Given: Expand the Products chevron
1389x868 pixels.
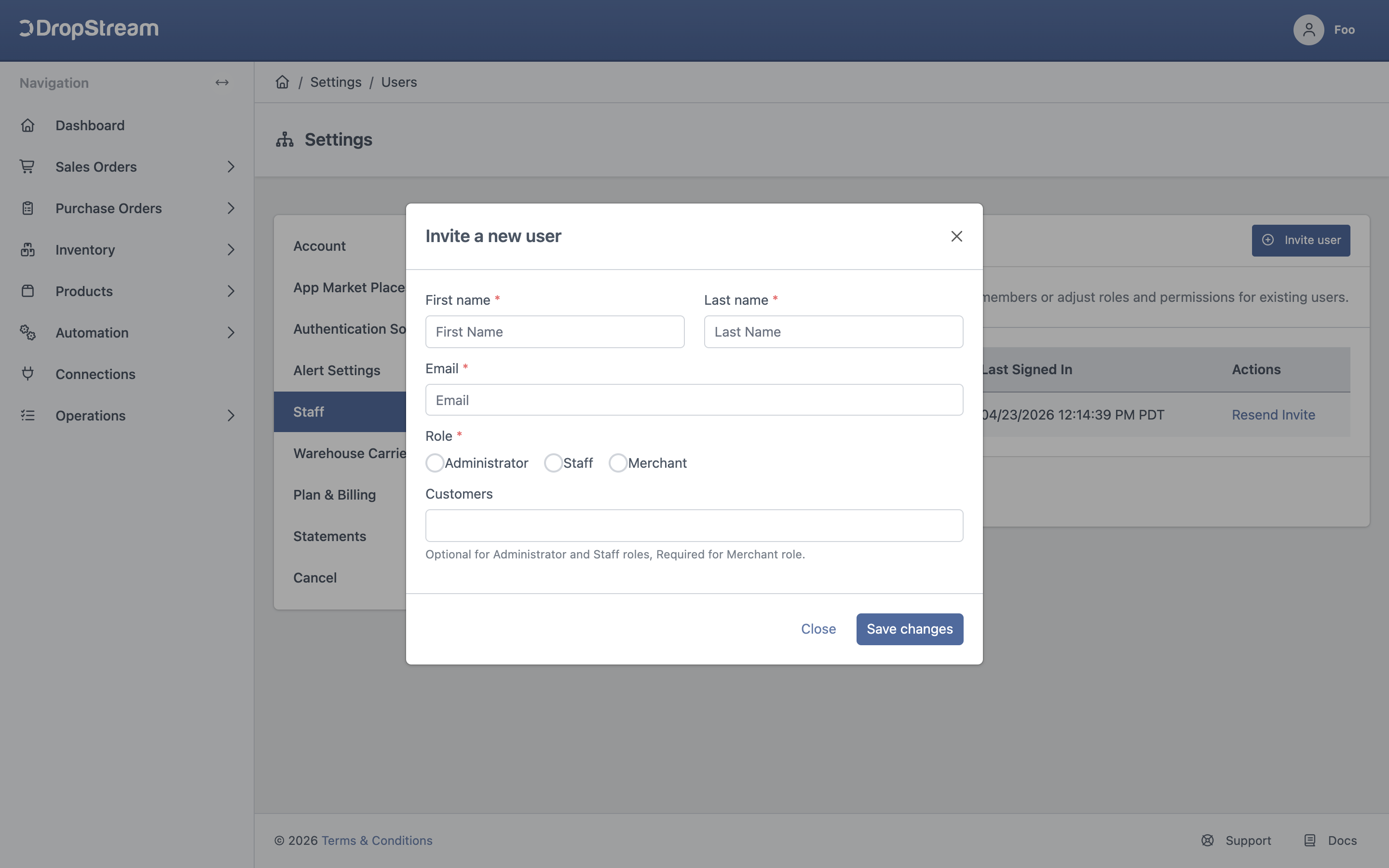Looking at the screenshot, I should pyautogui.click(x=231, y=291).
